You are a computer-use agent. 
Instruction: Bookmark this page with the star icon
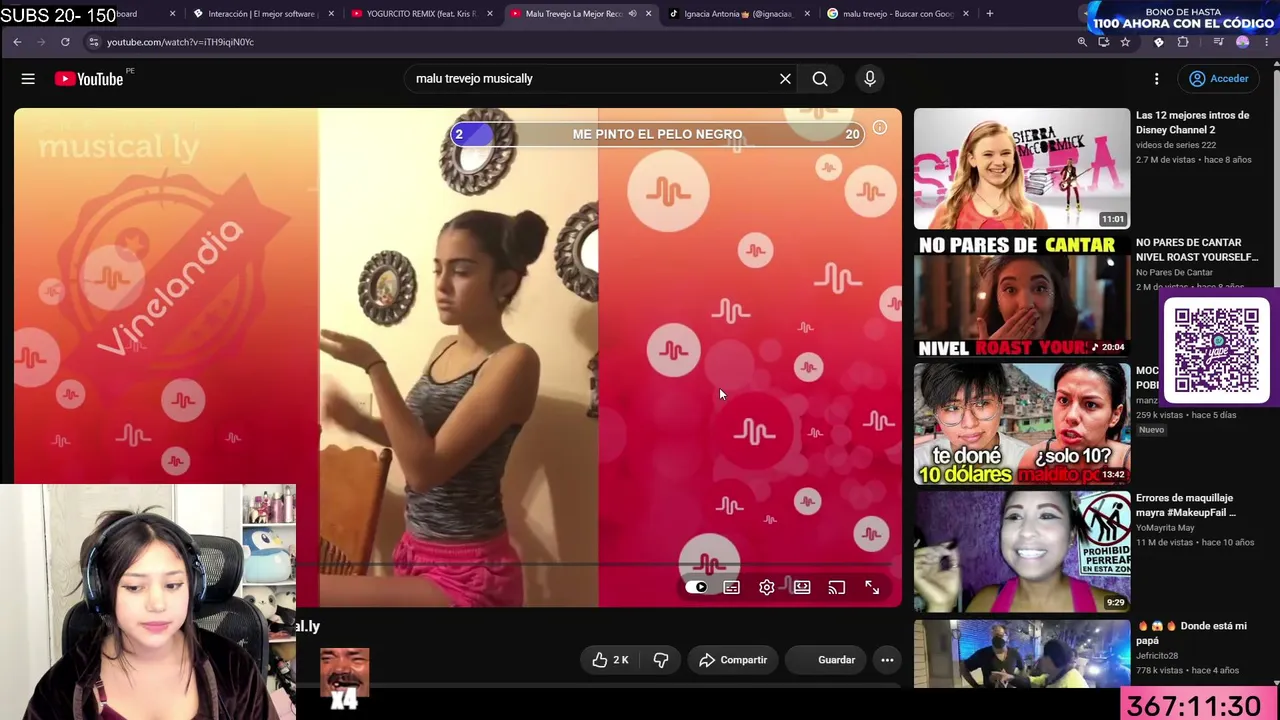pyautogui.click(x=1125, y=42)
